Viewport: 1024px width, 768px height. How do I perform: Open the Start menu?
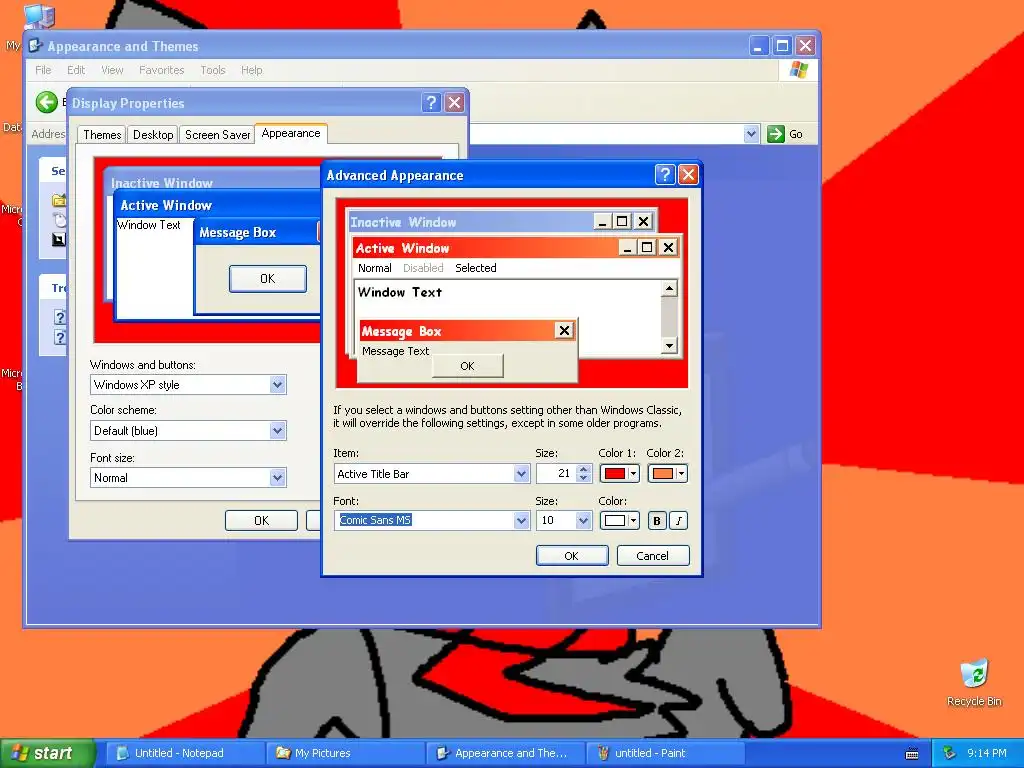pos(47,753)
